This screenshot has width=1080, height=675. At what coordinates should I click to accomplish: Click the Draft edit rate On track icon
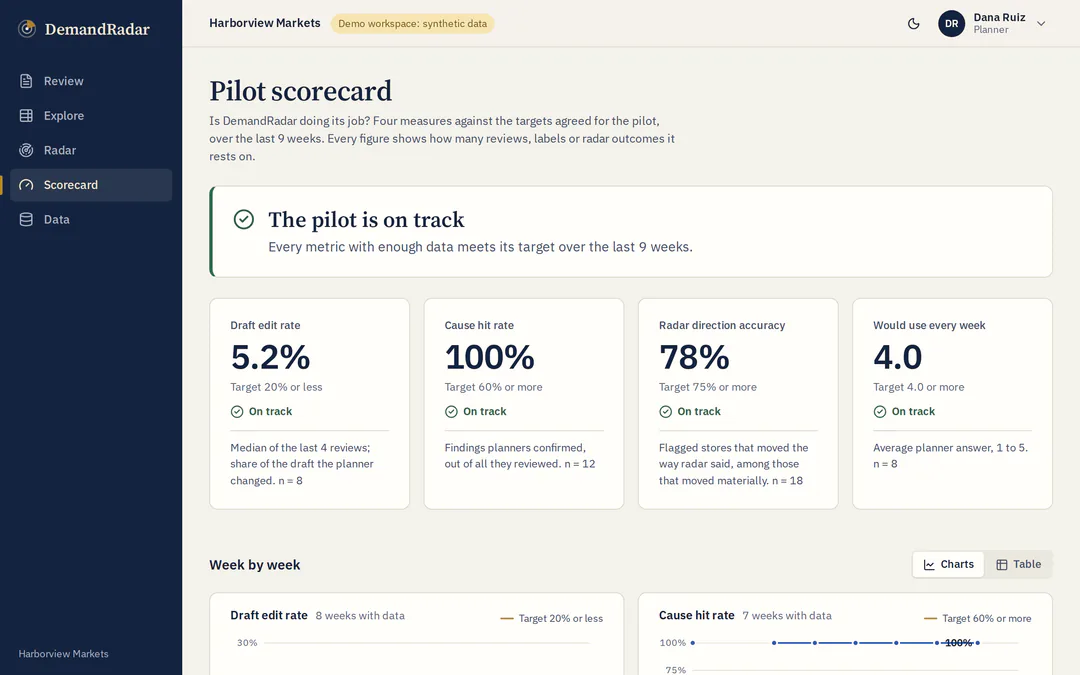[x=237, y=411]
